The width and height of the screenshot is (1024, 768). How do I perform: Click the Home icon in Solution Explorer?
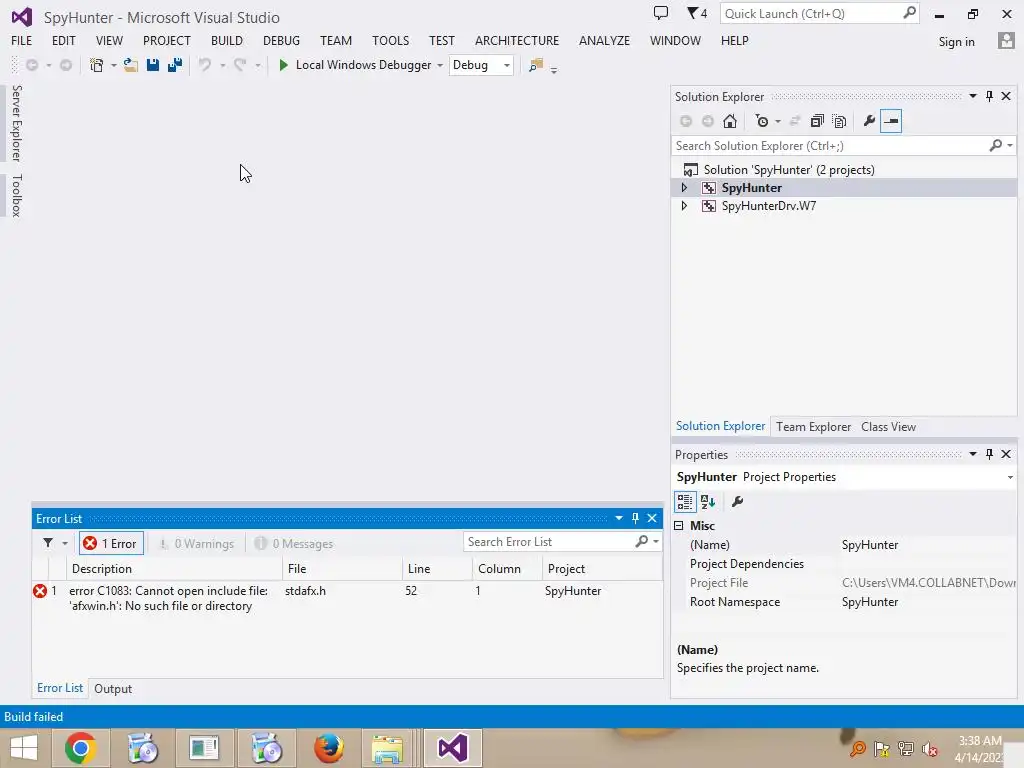pos(730,121)
